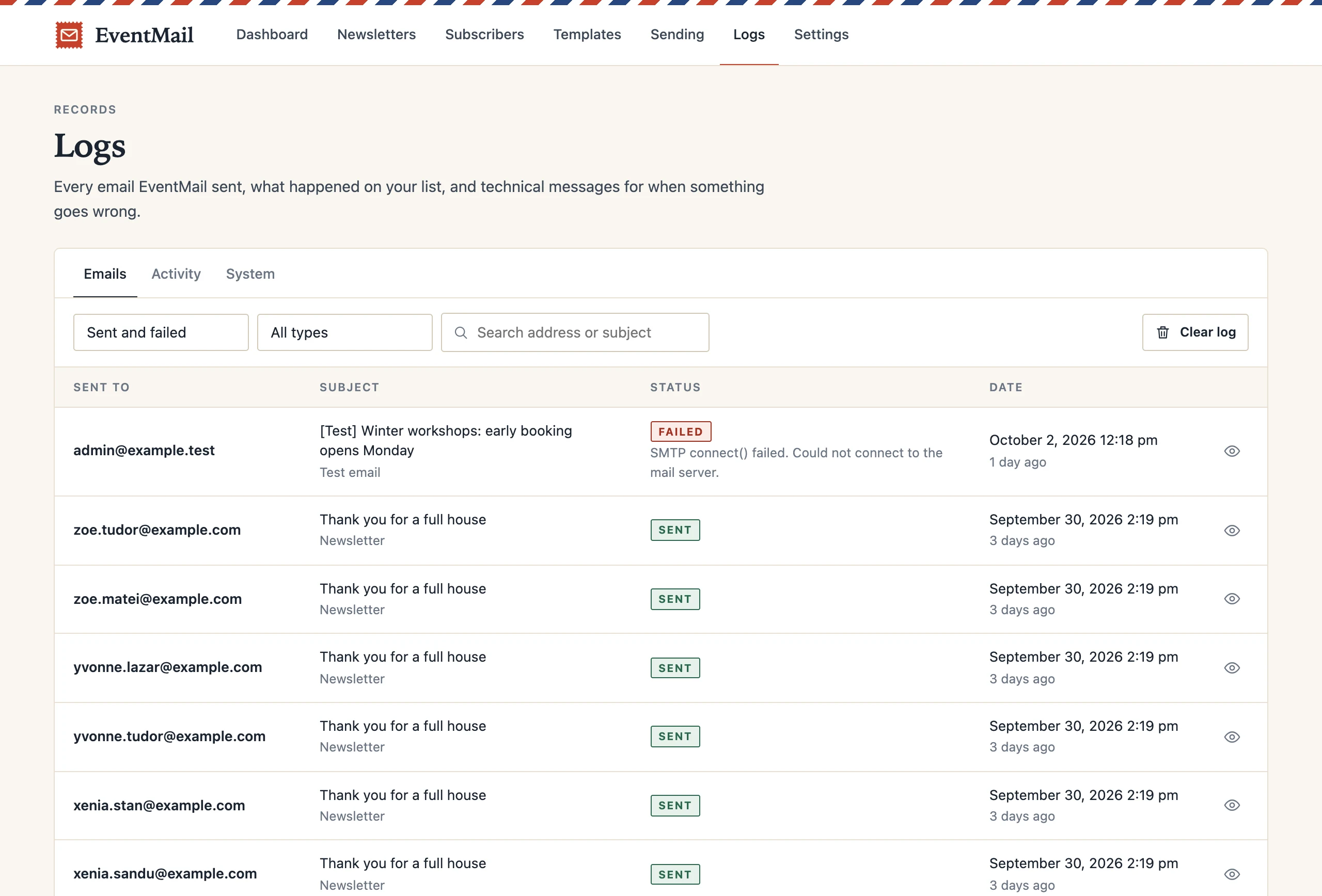Click the xenia.sandu@example.com address

(165, 873)
